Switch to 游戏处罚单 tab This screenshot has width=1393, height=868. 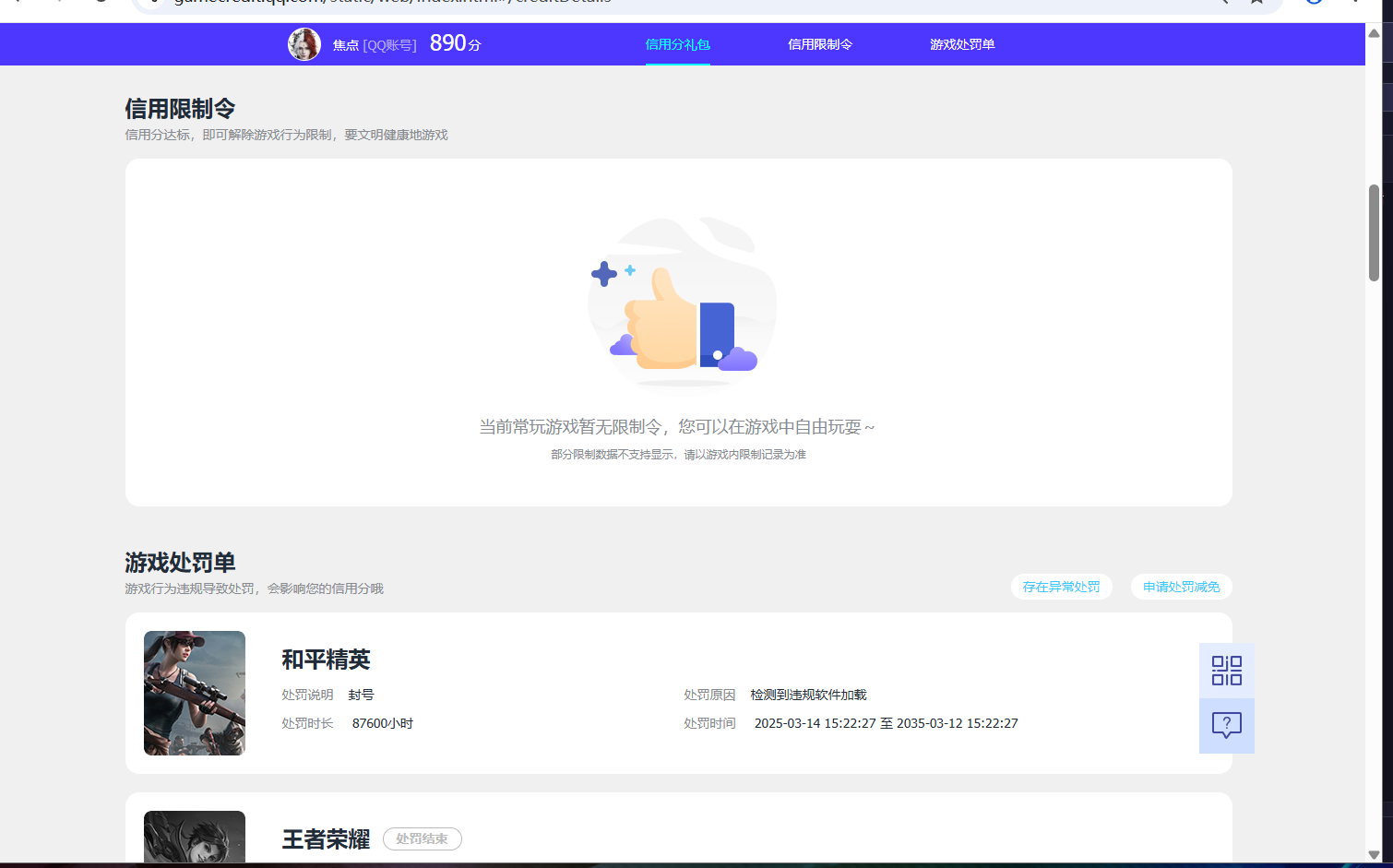962,44
